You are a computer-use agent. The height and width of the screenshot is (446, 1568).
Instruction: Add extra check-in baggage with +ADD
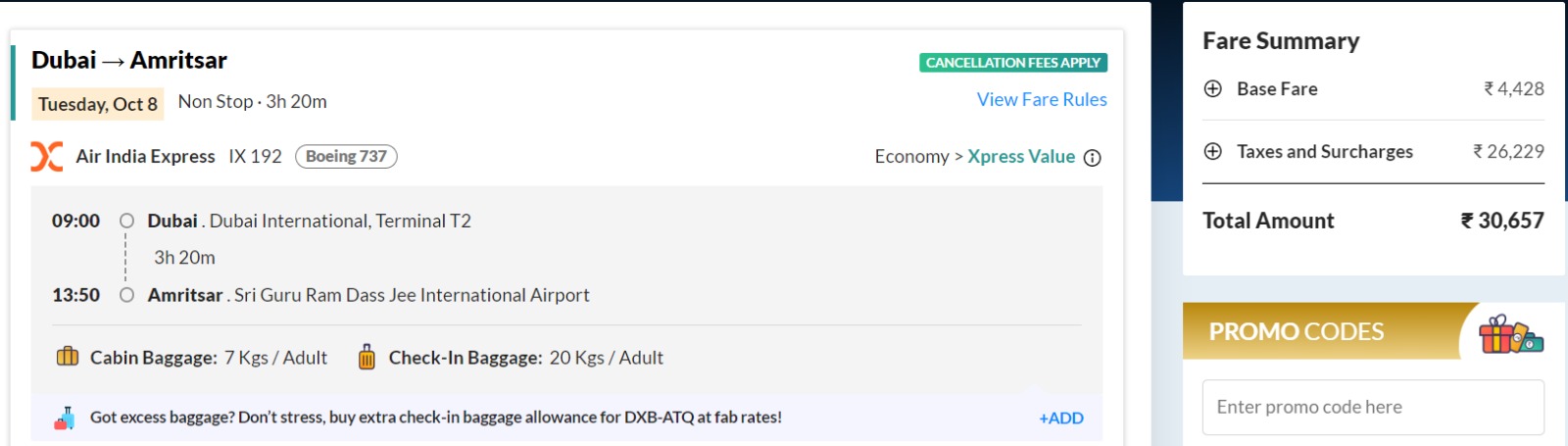click(1061, 419)
